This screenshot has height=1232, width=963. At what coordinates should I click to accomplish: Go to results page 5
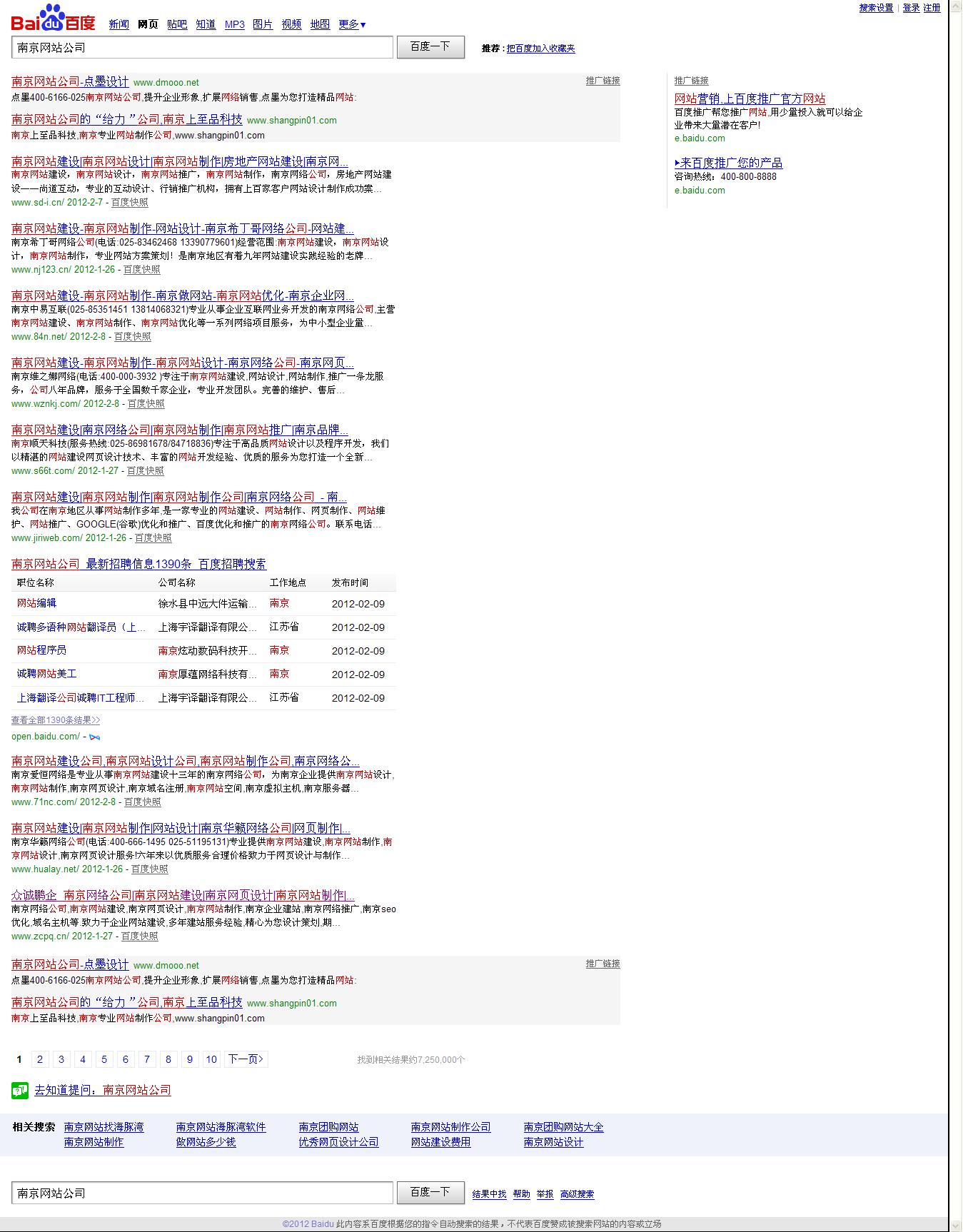coord(104,1059)
